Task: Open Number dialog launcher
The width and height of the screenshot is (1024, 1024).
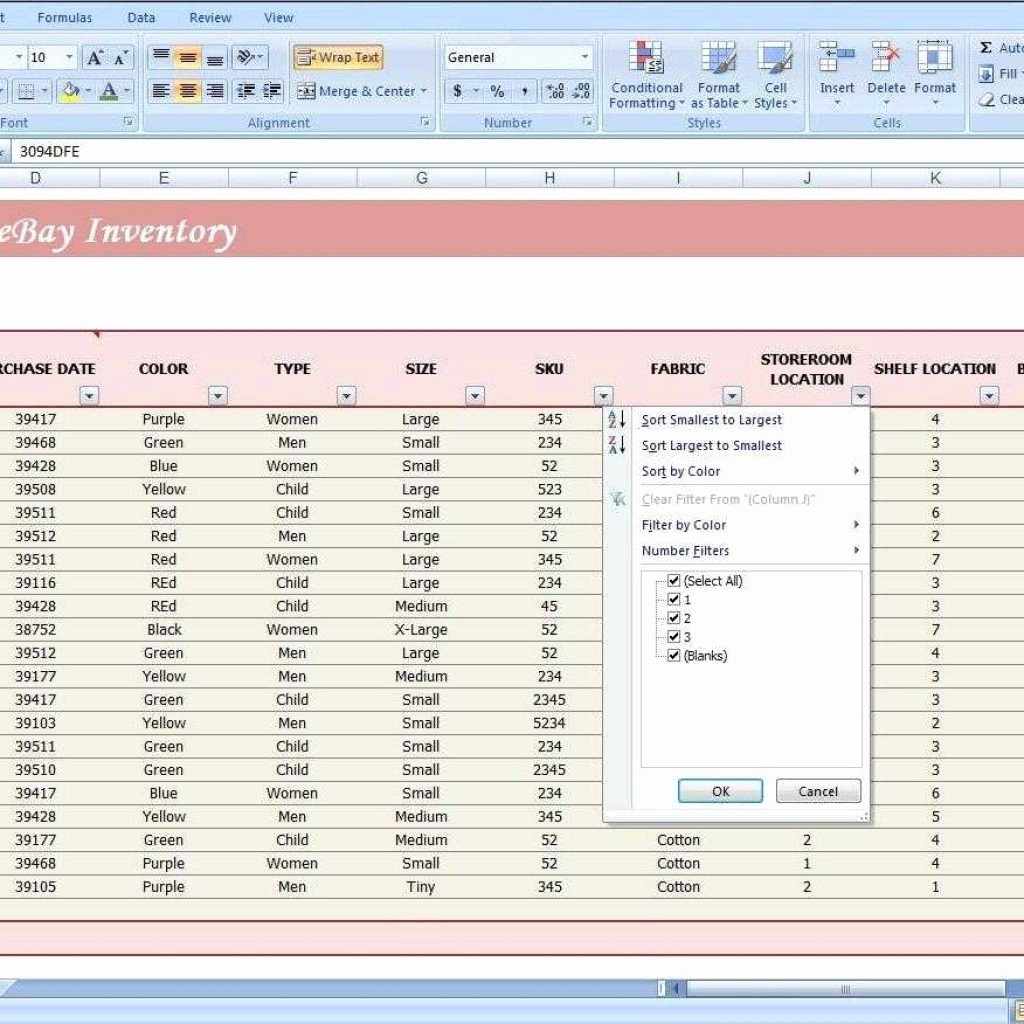Action: pyautogui.click(x=588, y=122)
